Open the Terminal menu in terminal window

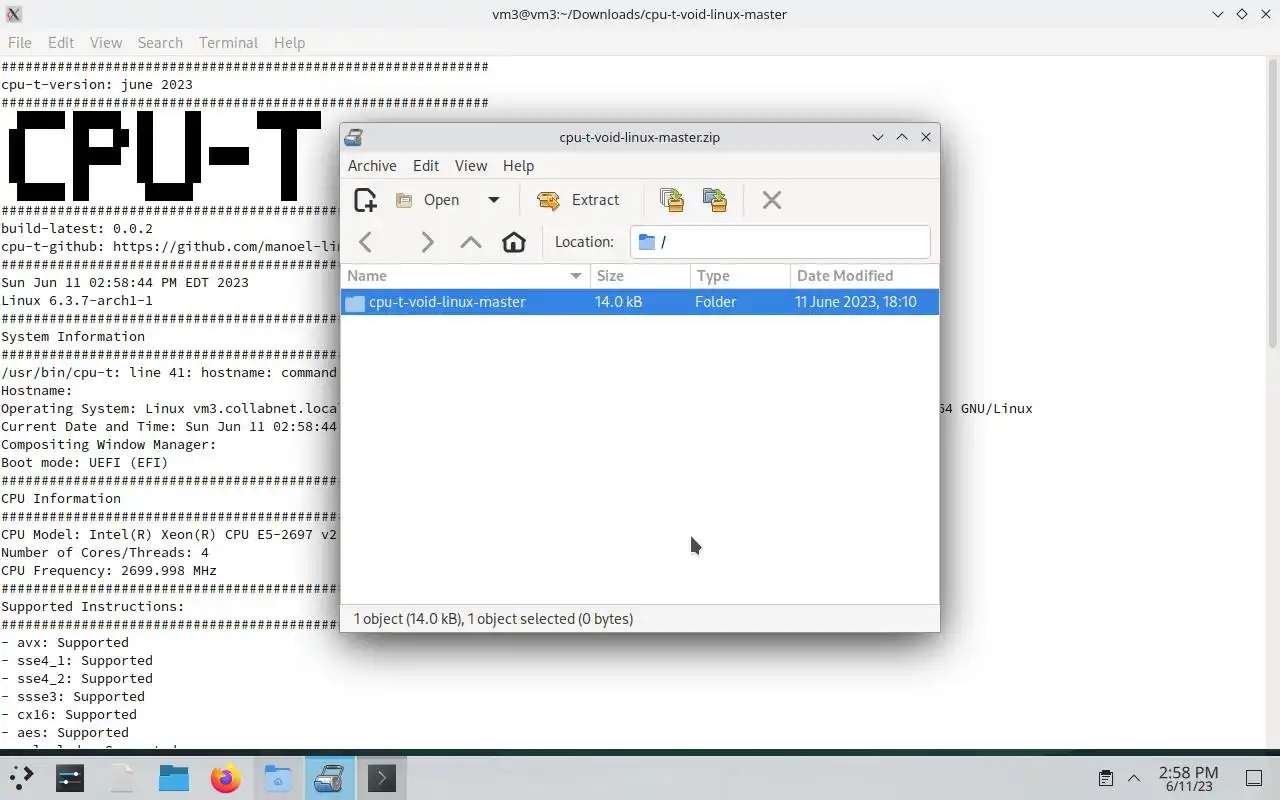pos(228,43)
